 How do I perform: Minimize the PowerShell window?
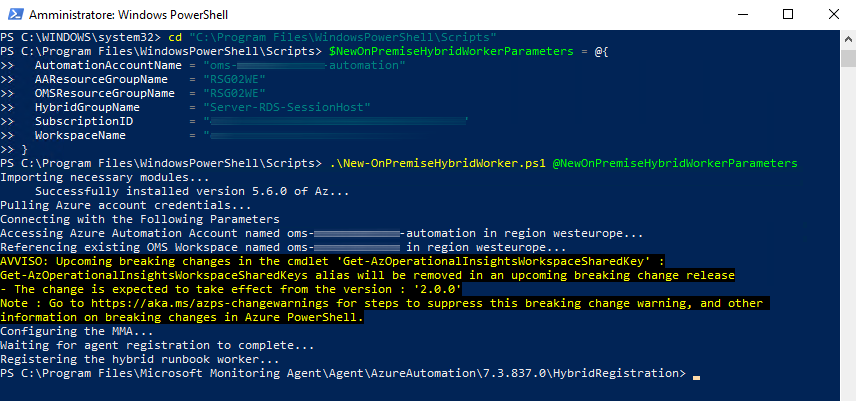click(x=742, y=15)
